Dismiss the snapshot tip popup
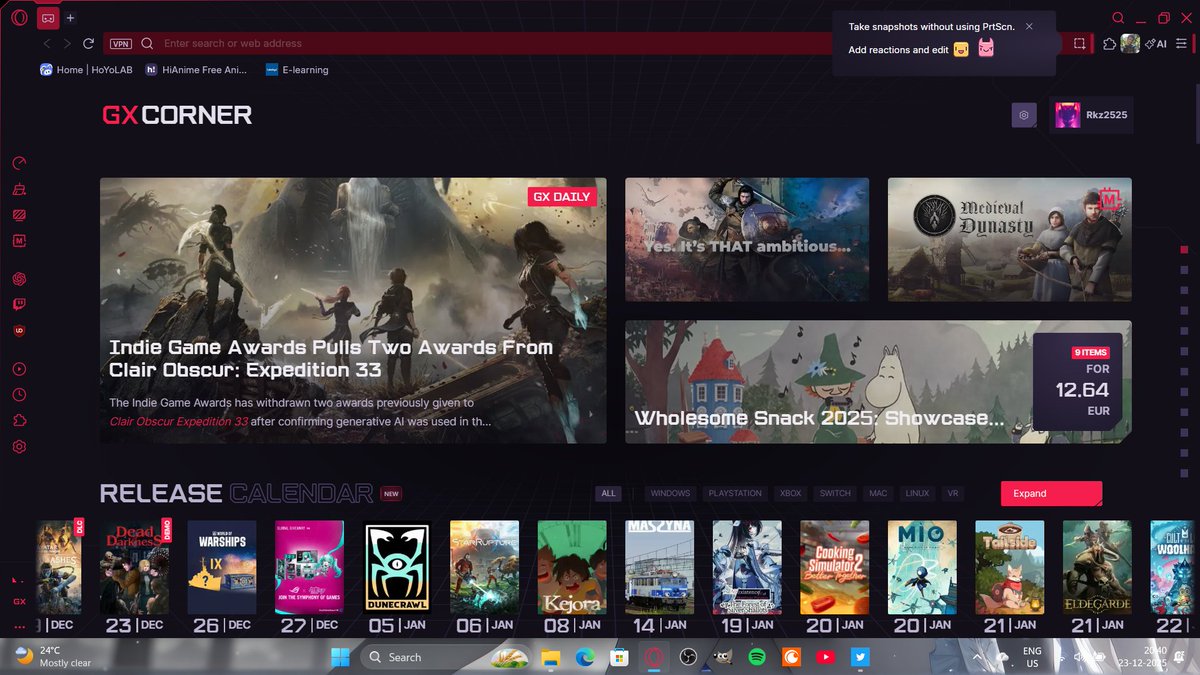The height and width of the screenshot is (675, 1200). pos(1029,27)
